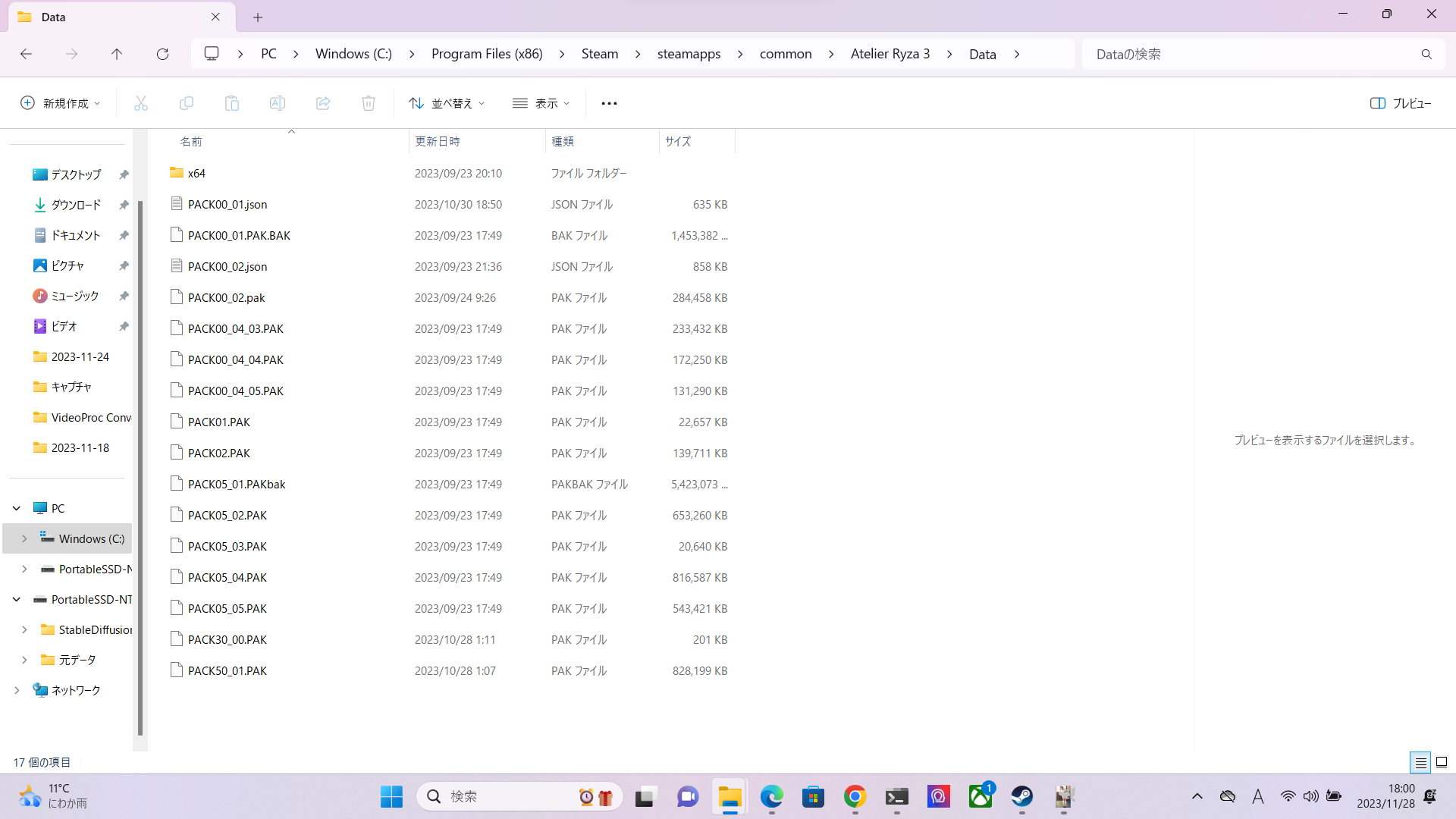The width and height of the screenshot is (1456, 819).
Task: Go back to the previous folder
Action: (26, 54)
